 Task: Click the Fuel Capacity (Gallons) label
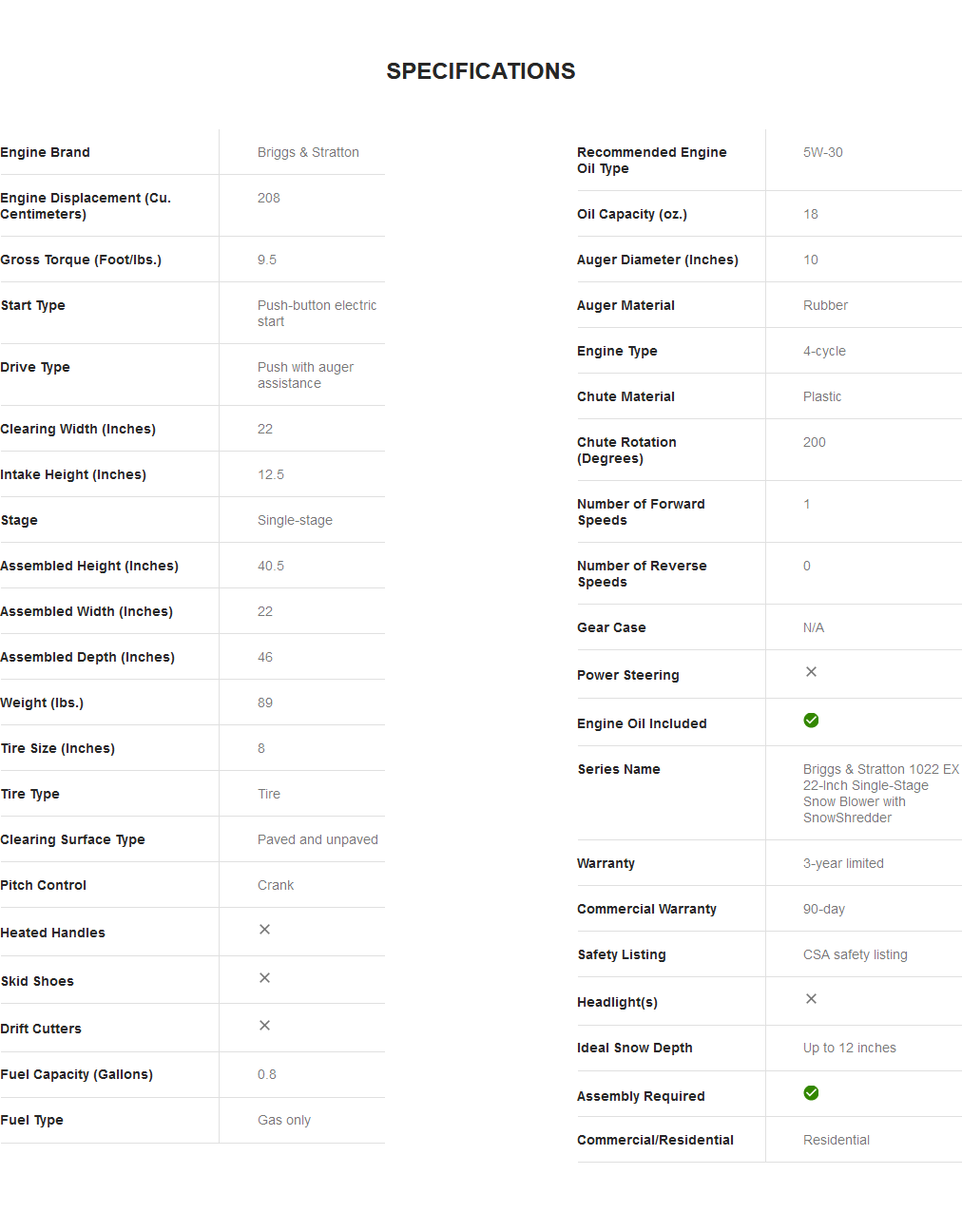point(77,1074)
